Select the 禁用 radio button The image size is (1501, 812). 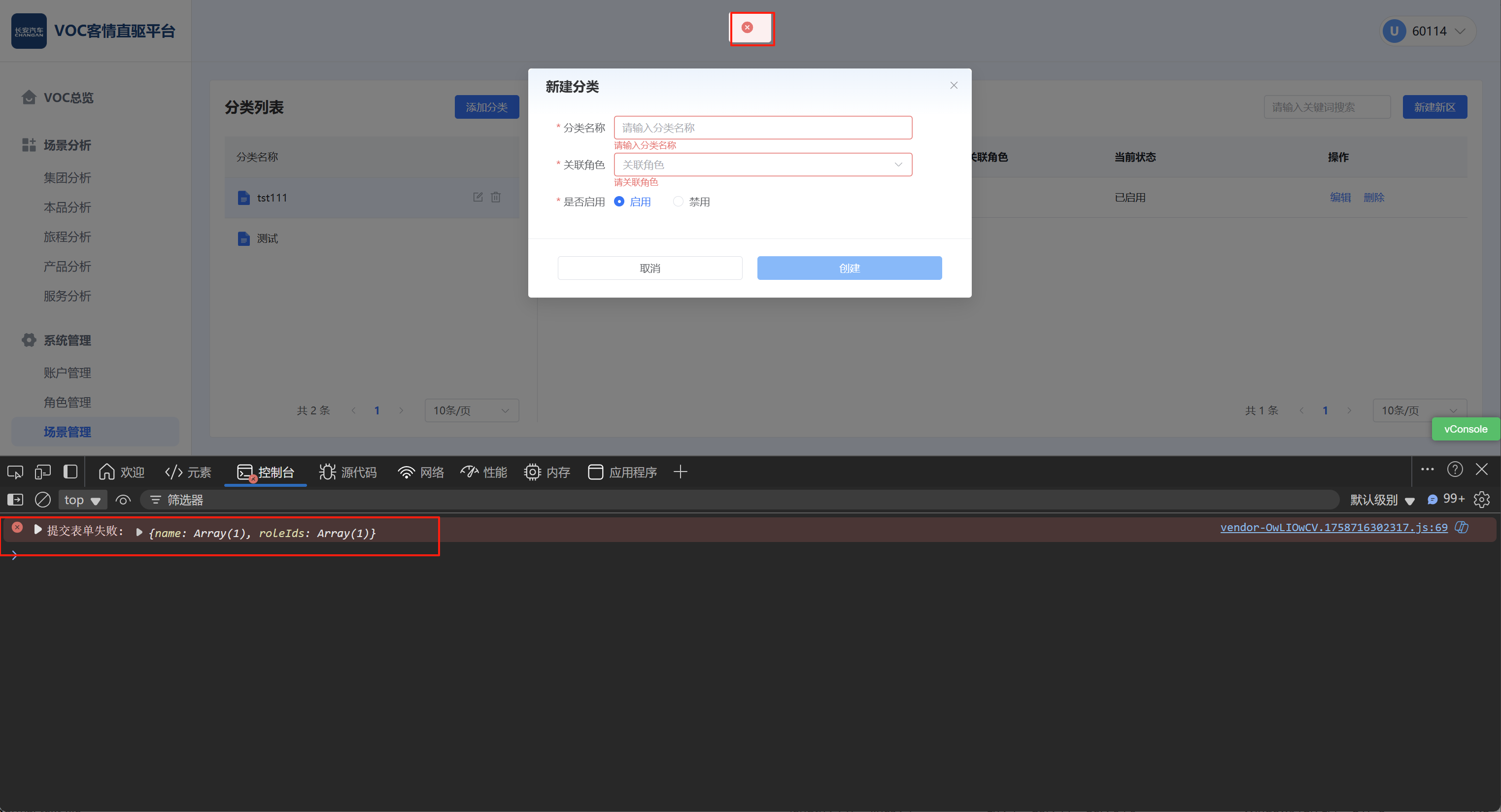tap(678, 202)
